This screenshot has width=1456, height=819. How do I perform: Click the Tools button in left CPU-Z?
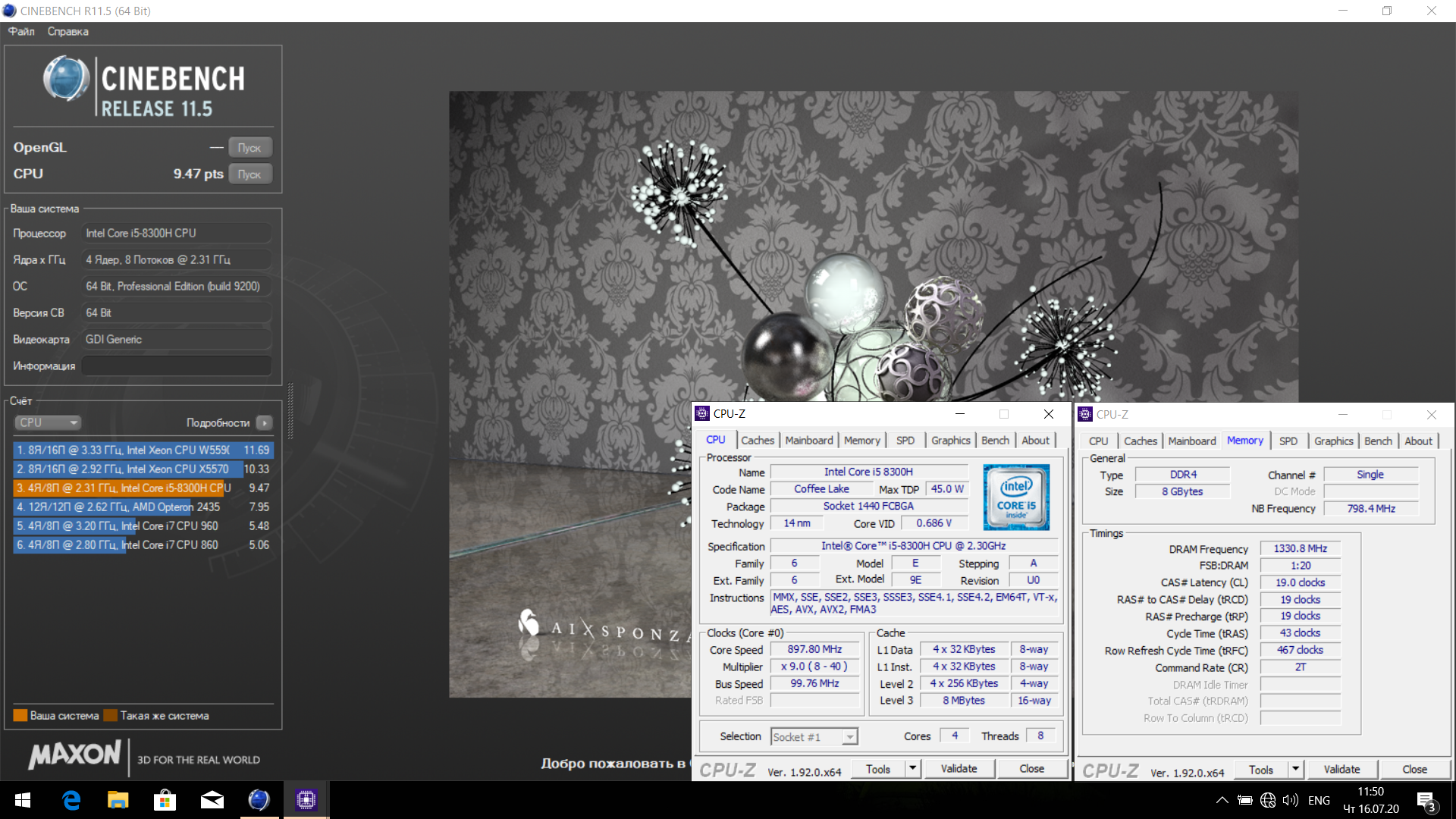point(878,768)
